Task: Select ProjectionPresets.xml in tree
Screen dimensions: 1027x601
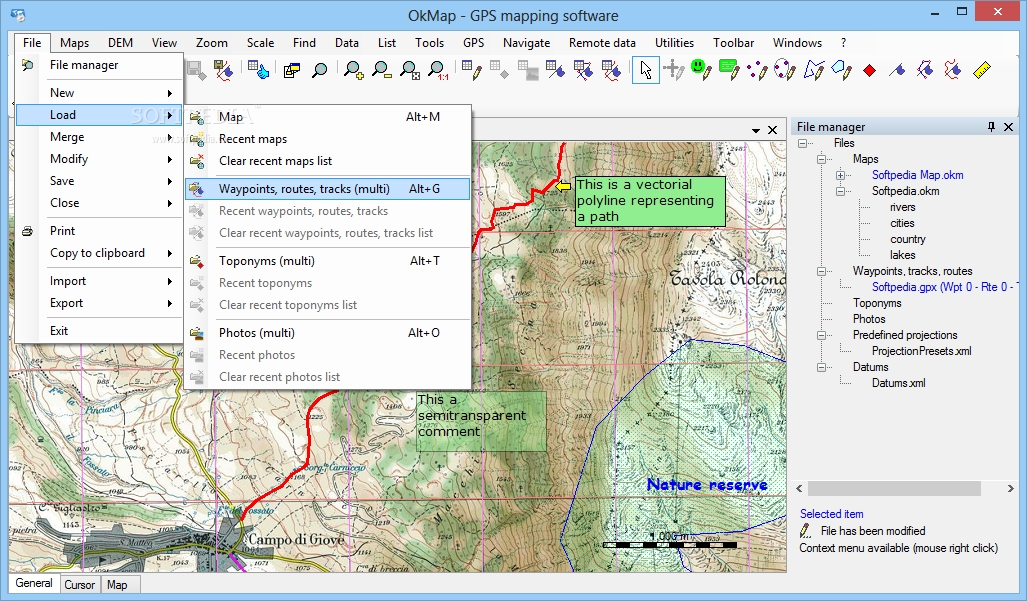Action: click(x=922, y=351)
